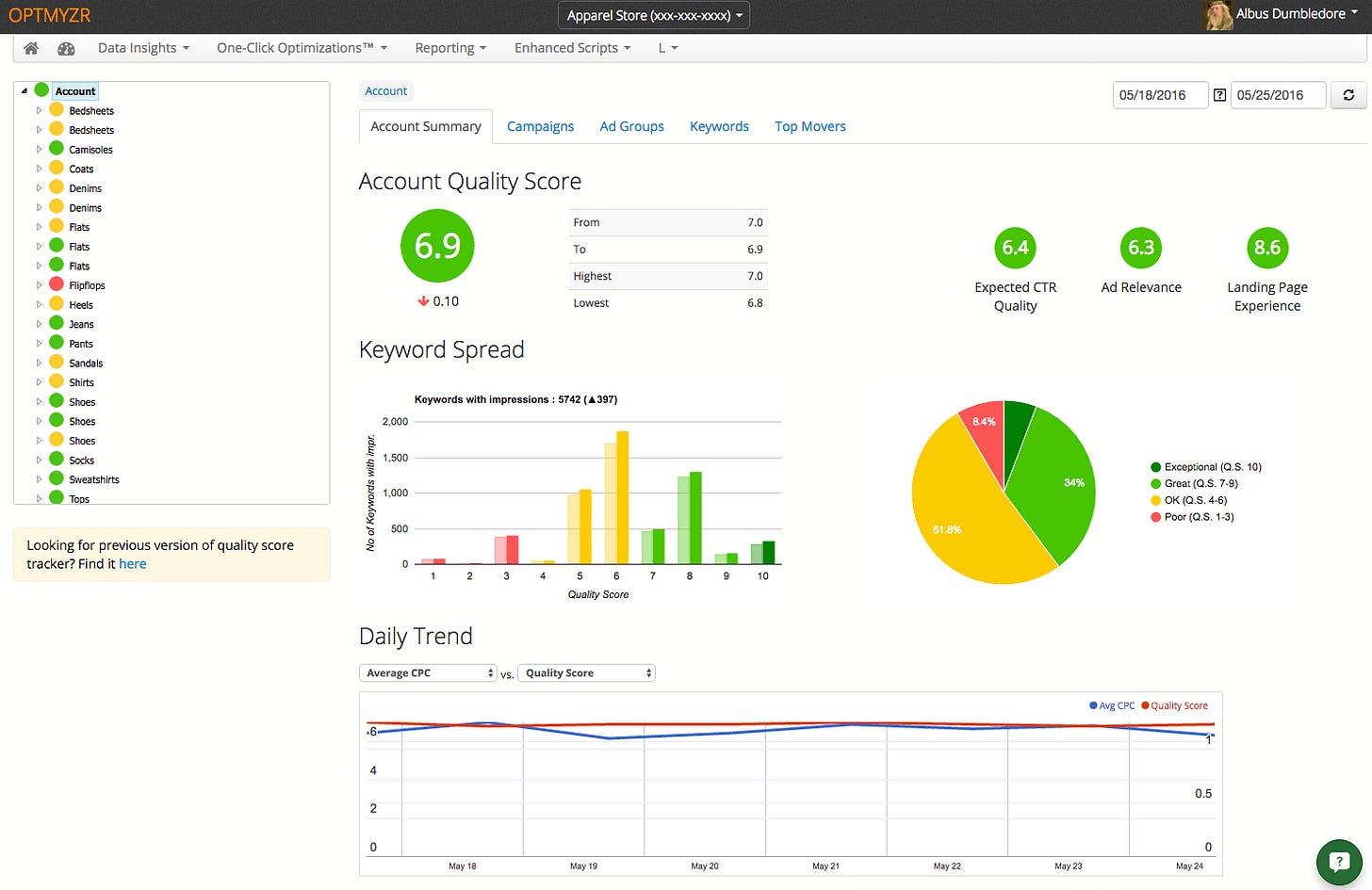Select the Shirts campaign label in tree

pyautogui.click(x=82, y=382)
